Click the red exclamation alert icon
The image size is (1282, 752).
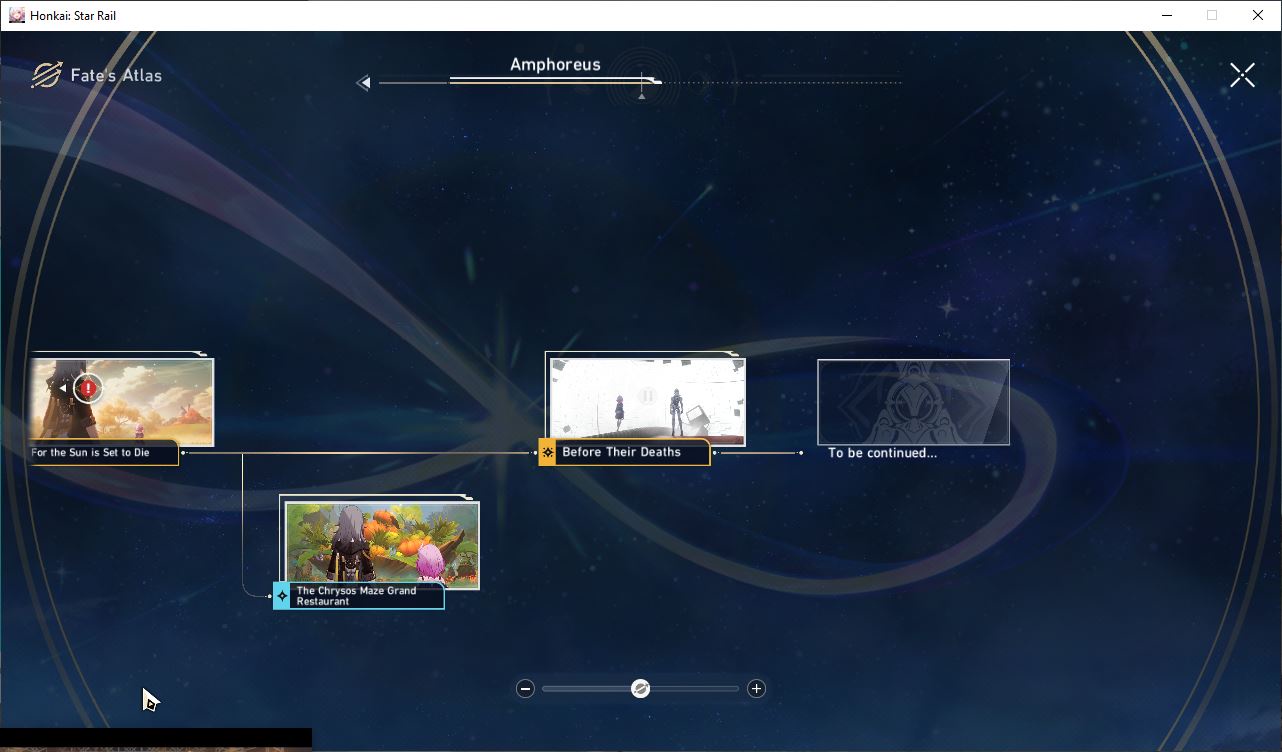pos(88,388)
